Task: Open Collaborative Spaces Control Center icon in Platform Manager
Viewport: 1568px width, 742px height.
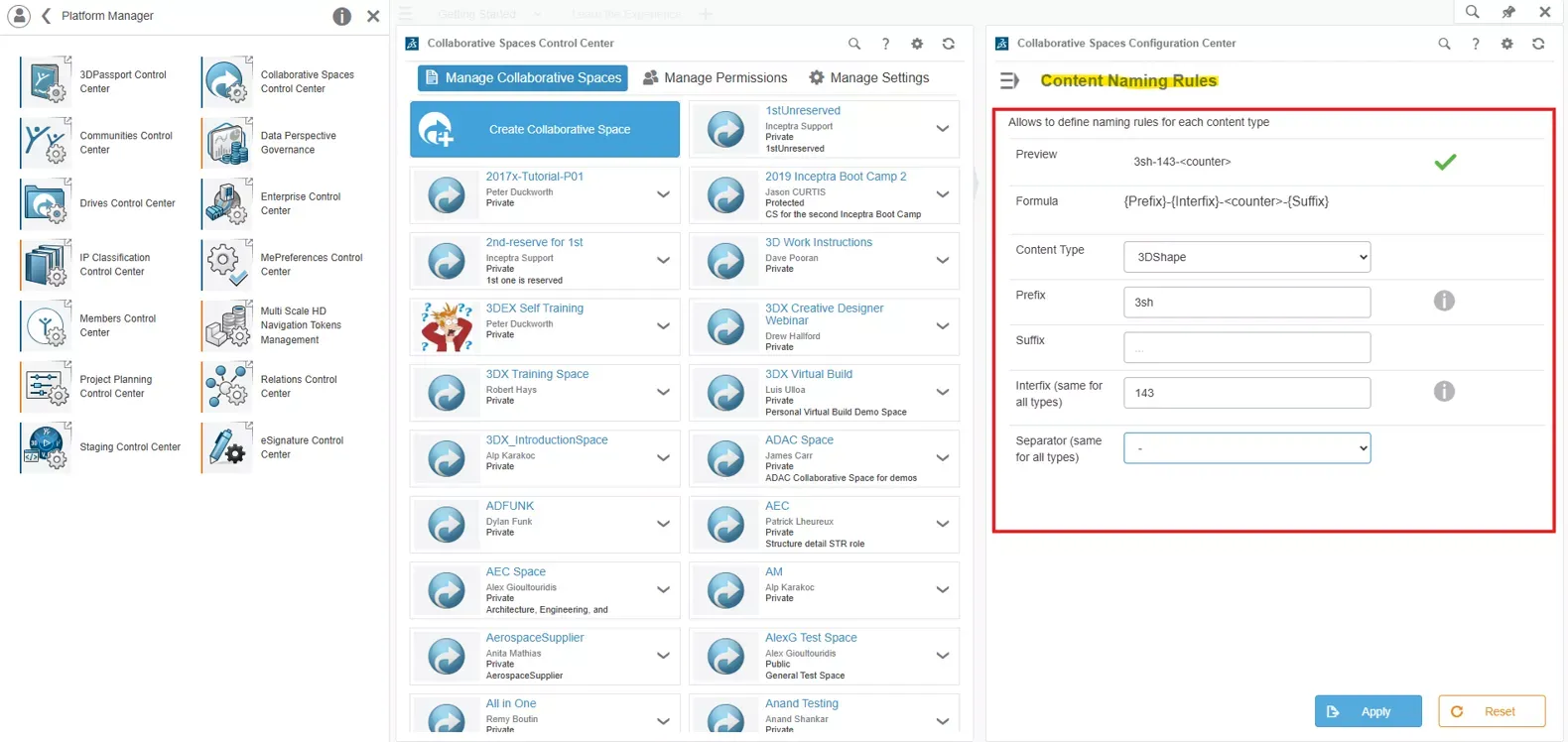Action: (227, 81)
